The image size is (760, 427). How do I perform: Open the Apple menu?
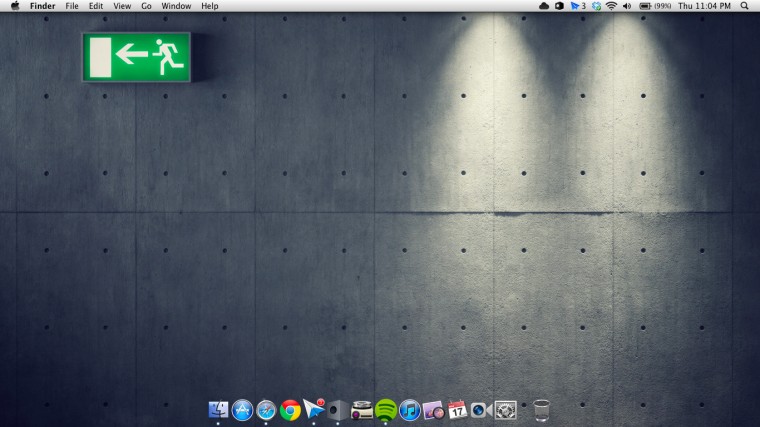coord(15,6)
